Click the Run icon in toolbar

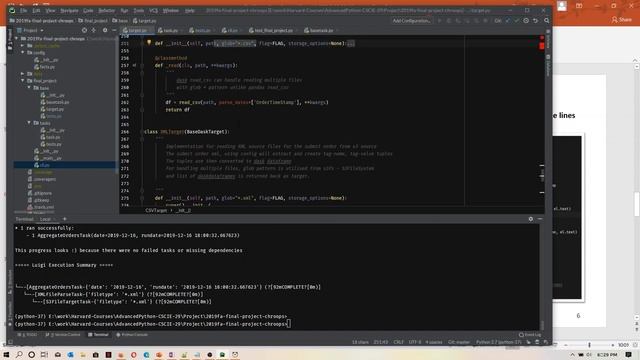tap(440, 20)
